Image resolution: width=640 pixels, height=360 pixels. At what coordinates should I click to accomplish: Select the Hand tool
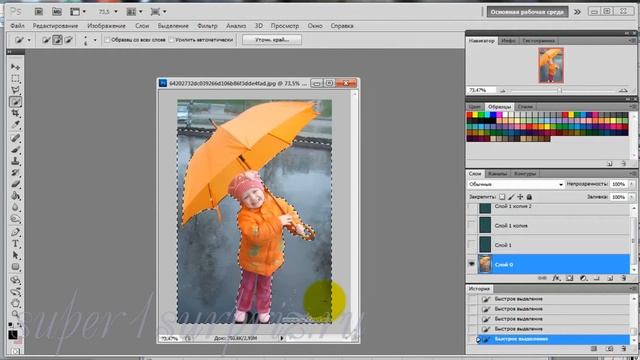(x=15, y=303)
